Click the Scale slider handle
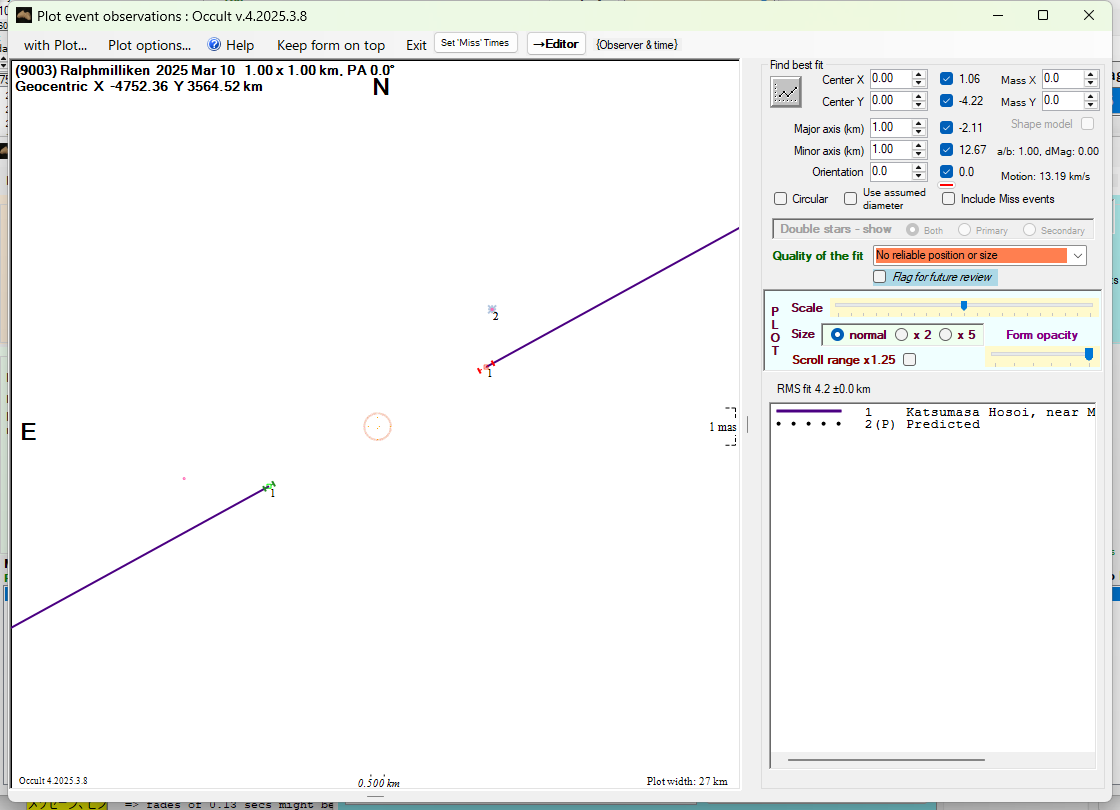1120x810 pixels. pos(963,306)
